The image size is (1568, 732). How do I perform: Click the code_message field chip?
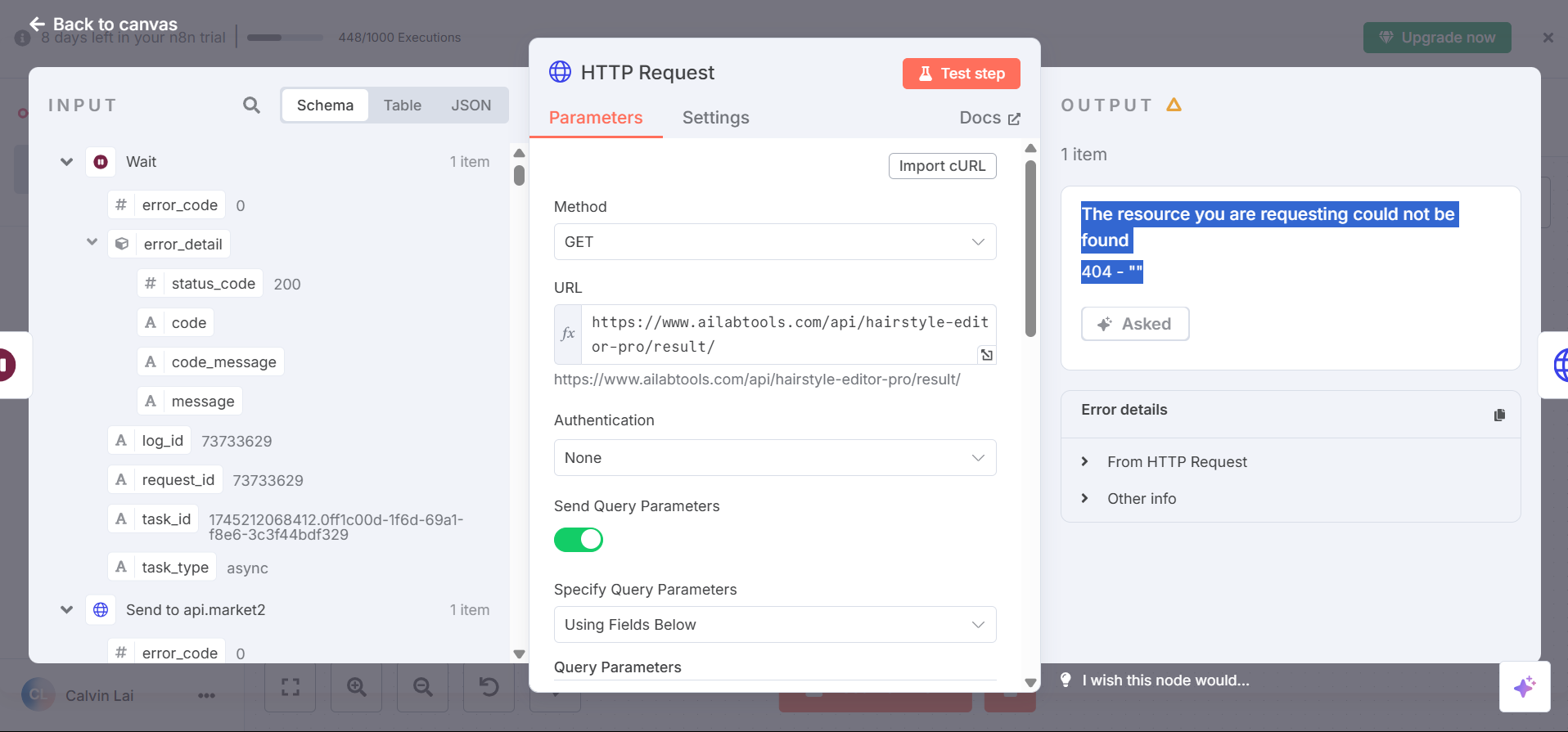coord(210,362)
